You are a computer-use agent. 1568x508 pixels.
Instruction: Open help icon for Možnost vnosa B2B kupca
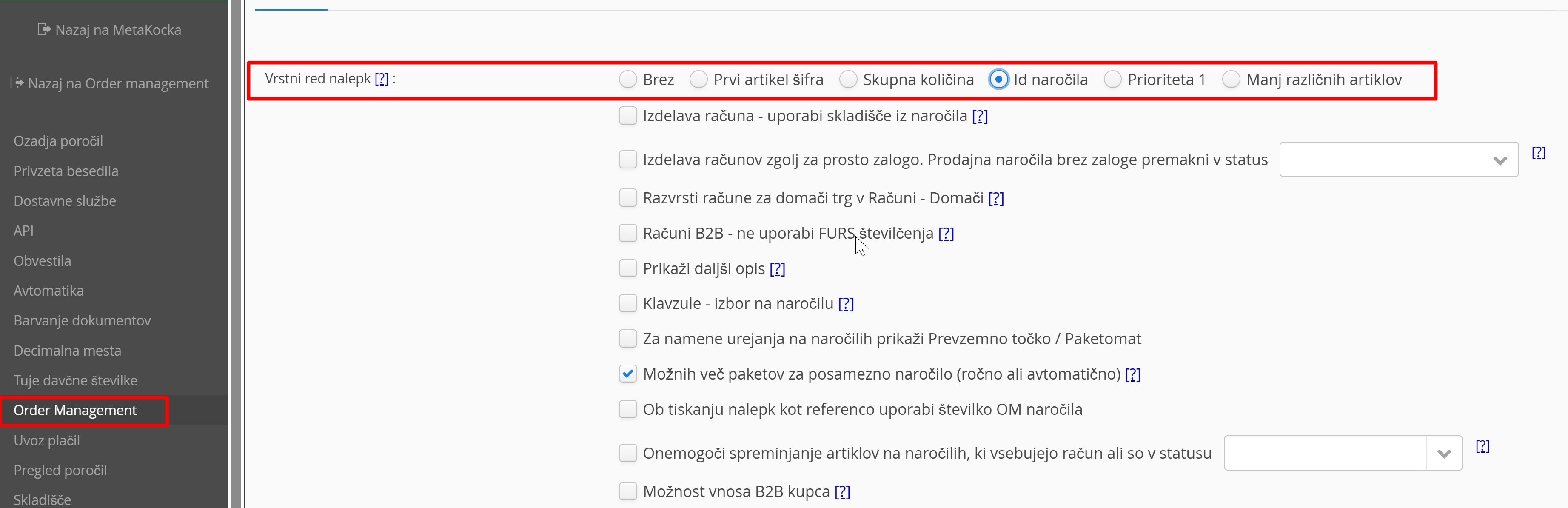pos(842,491)
